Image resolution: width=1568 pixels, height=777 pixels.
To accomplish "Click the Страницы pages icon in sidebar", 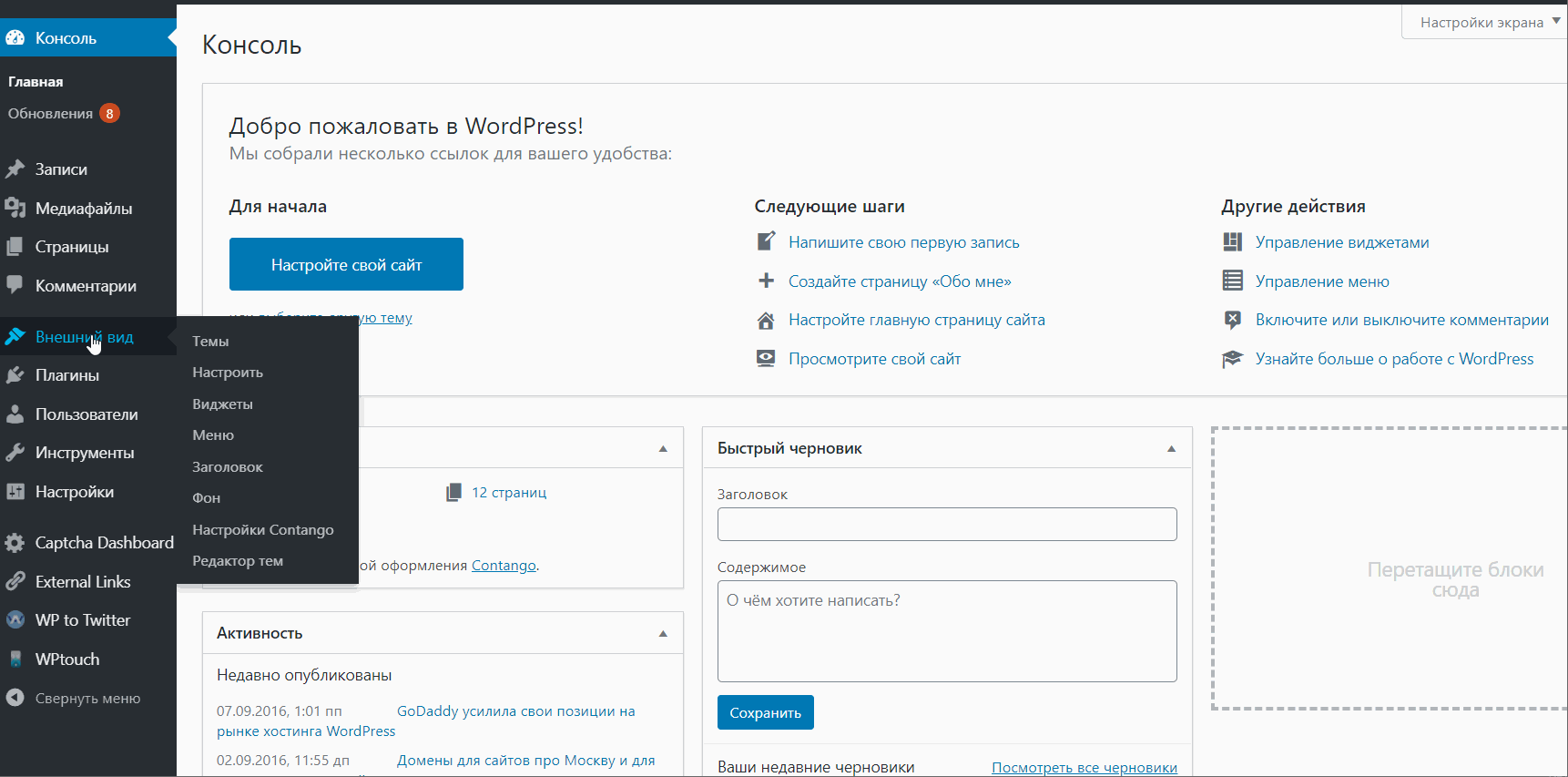I will coord(15,247).
